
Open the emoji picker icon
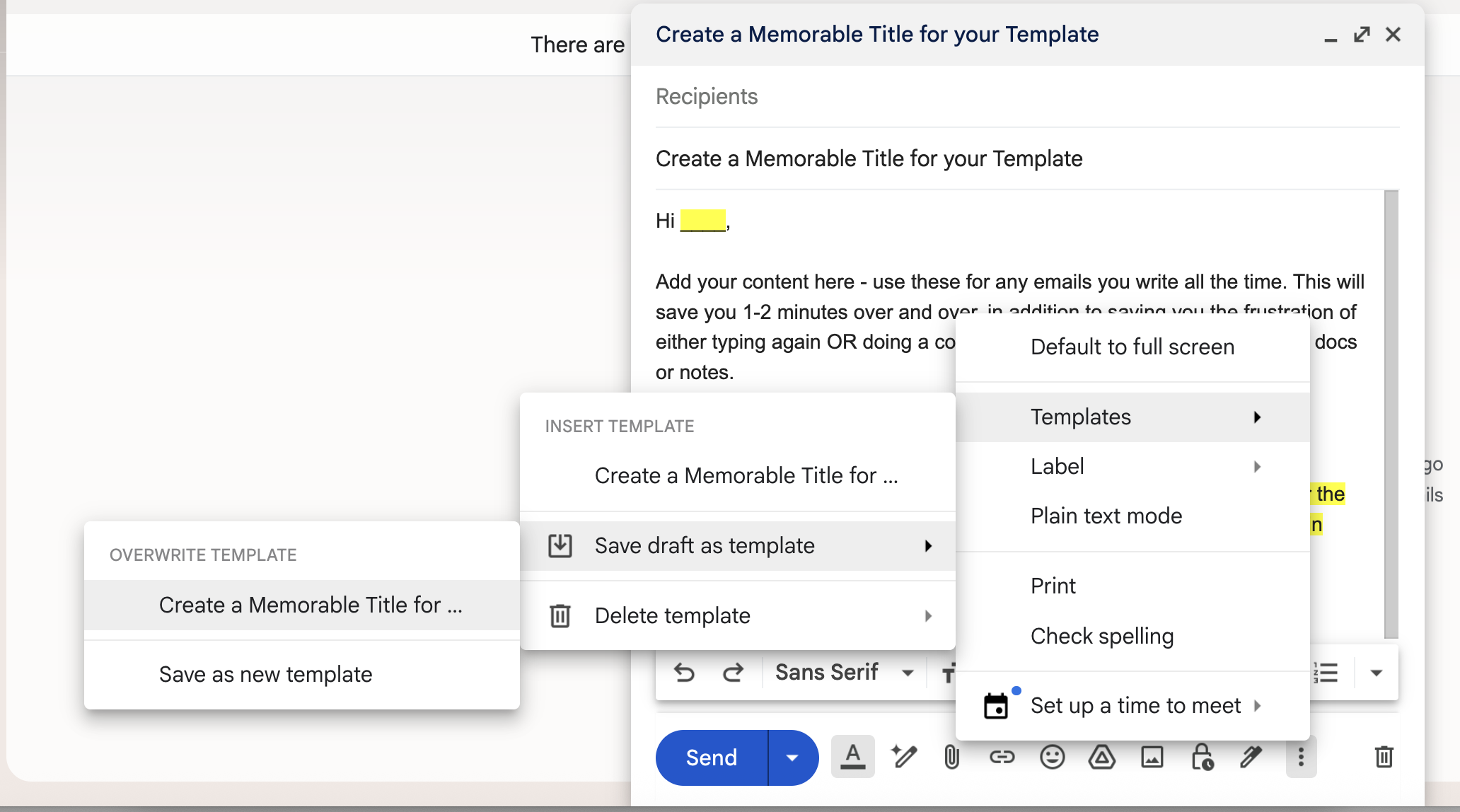click(1052, 757)
